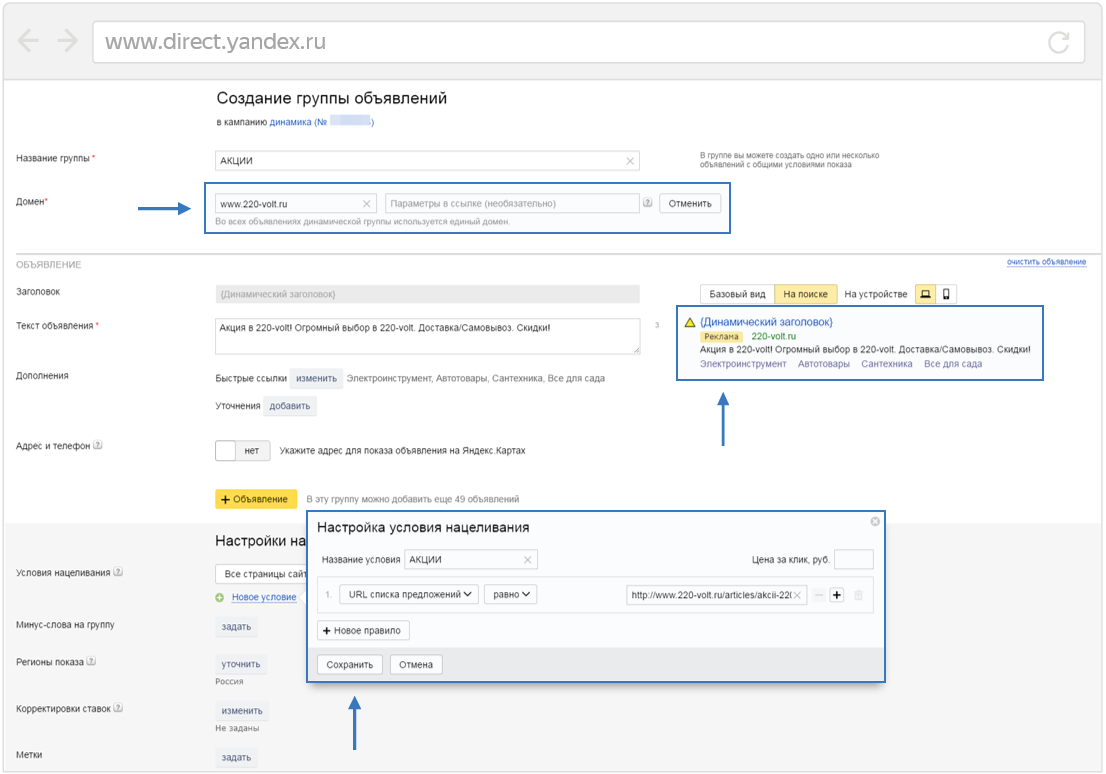Delete the rule with trash icon
This screenshot has height=774, width=1106.
858,595
